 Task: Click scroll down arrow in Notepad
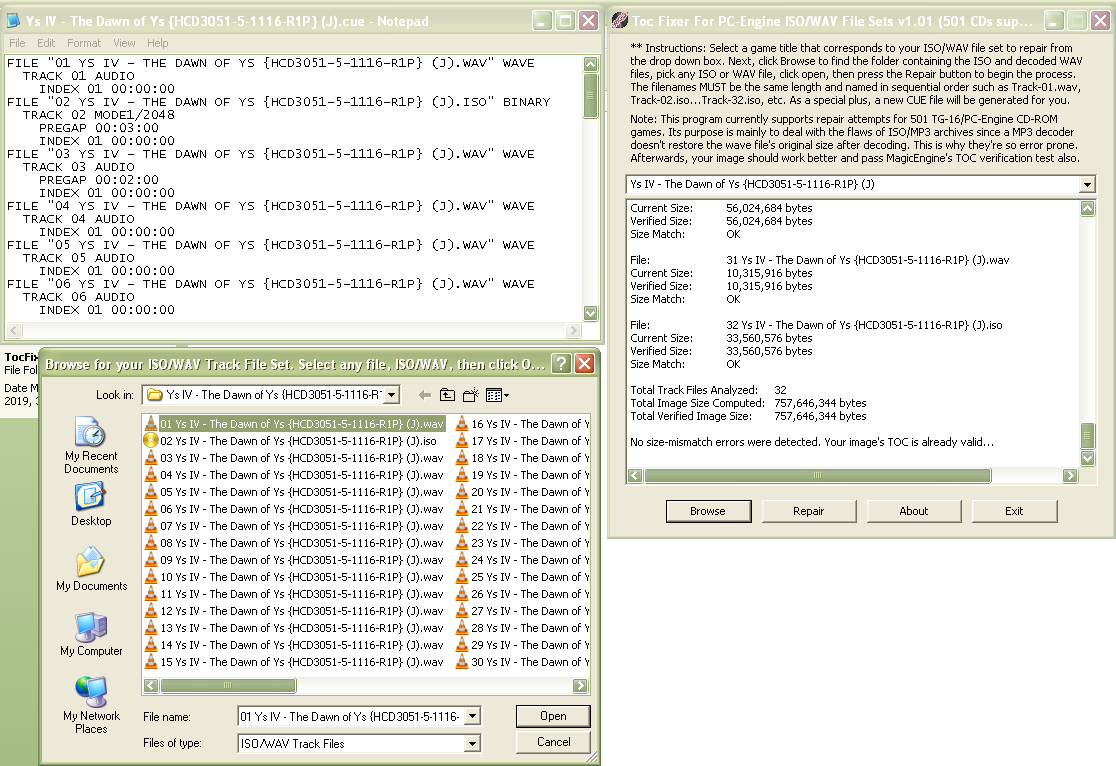(590, 313)
